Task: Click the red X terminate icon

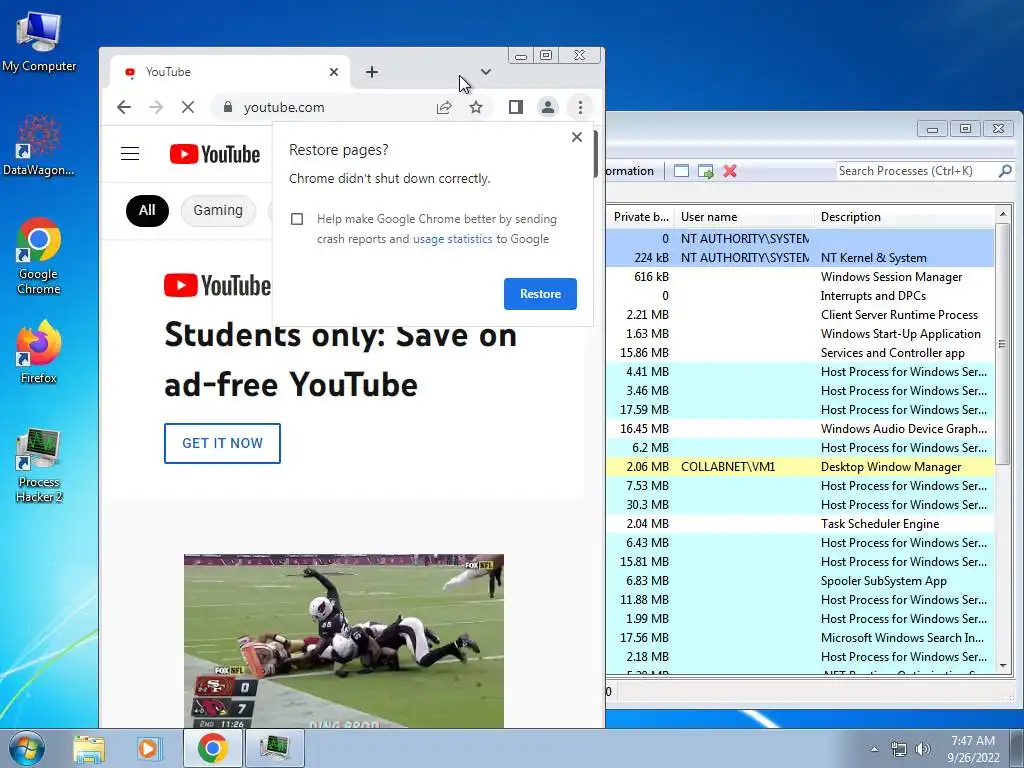Action: (x=730, y=171)
